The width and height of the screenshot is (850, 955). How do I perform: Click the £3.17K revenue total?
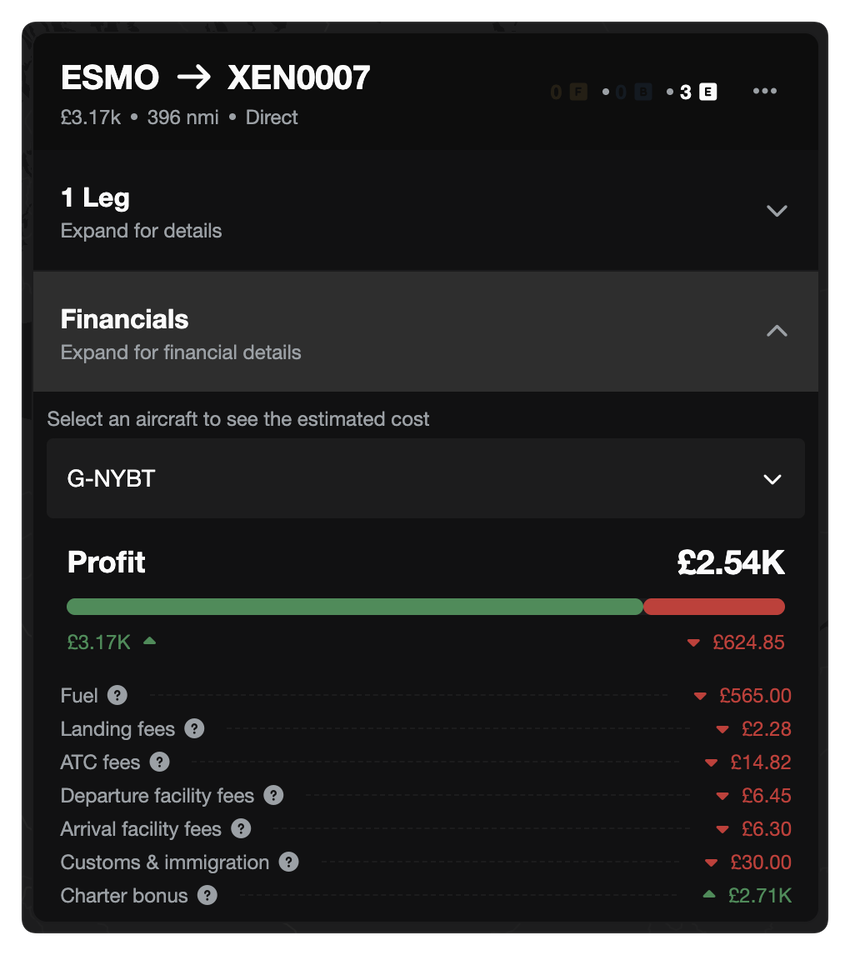99,642
